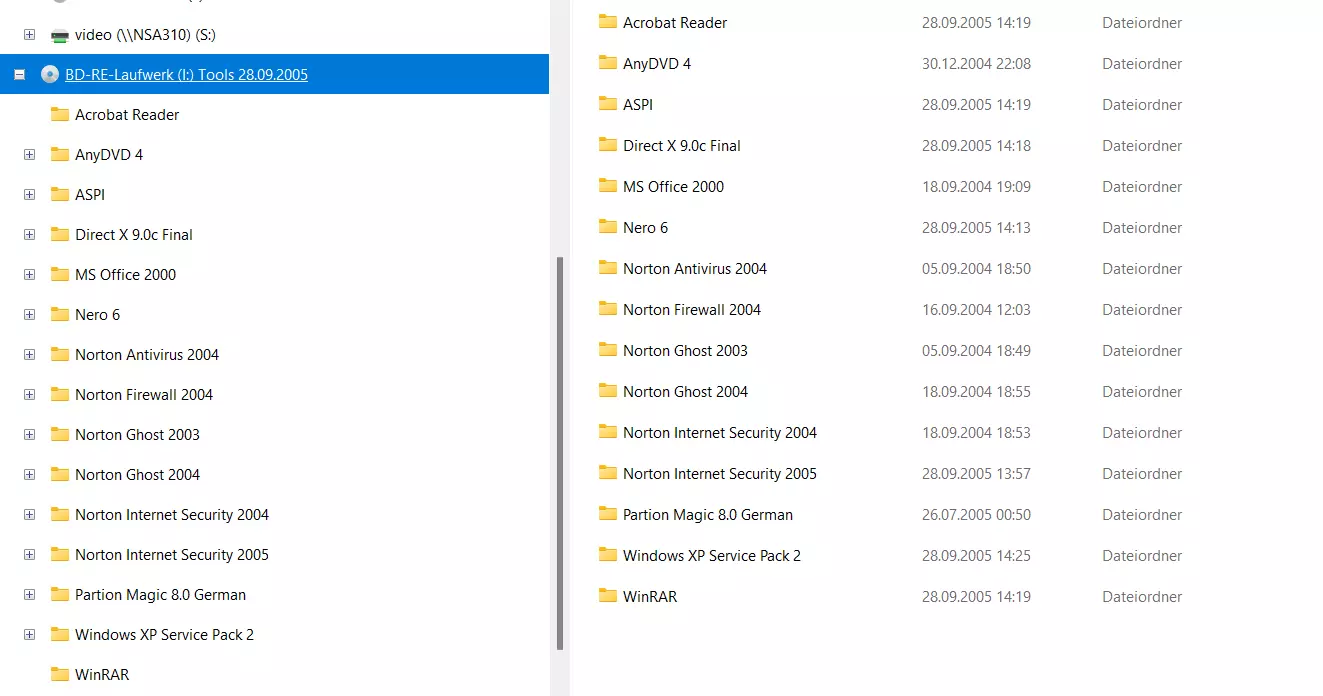Click MS Office 2000 folder icon in list
Screen dimensions: 1323x696
coord(608,185)
